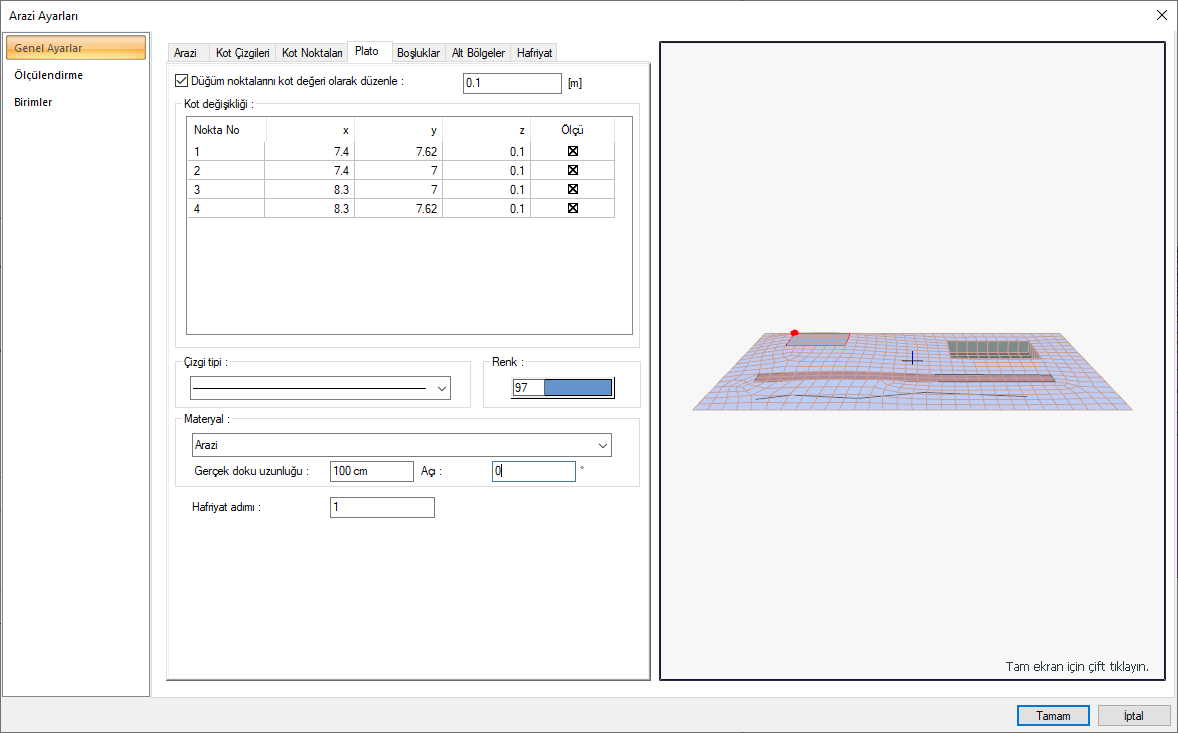Open the Kot Çizgileri tab
The width and height of the screenshot is (1178, 733).
click(x=243, y=53)
